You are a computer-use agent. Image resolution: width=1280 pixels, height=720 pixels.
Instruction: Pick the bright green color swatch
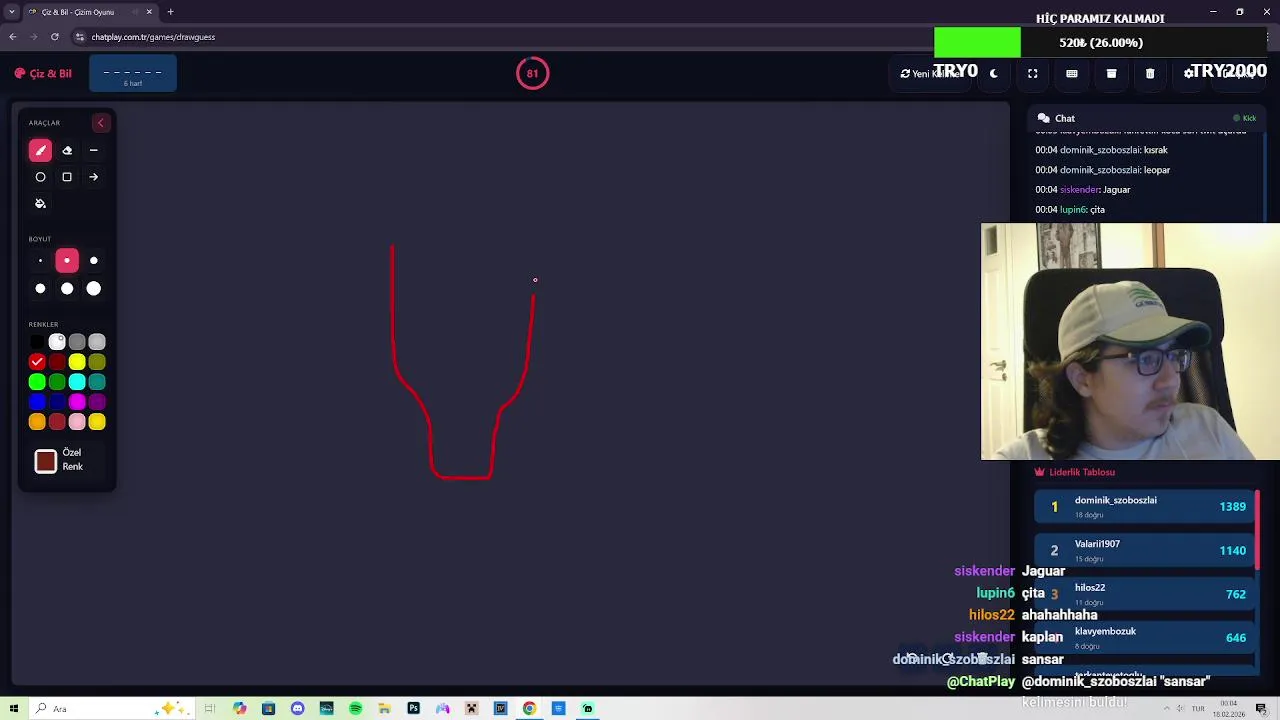pyautogui.click(x=37, y=382)
